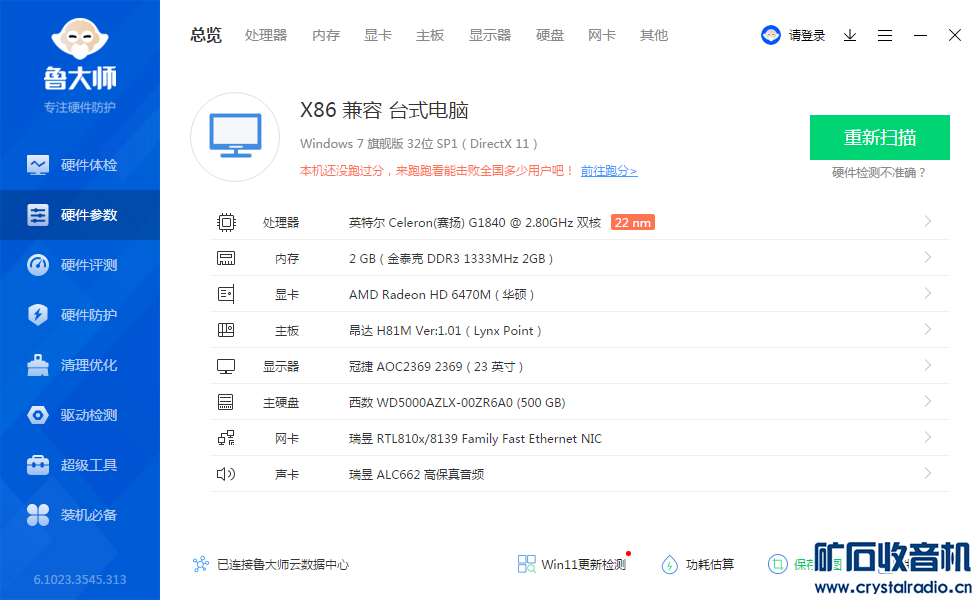Viewport: 980px width, 600px height.
Task: Select ALC662 audio text
Action: (416, 474)
